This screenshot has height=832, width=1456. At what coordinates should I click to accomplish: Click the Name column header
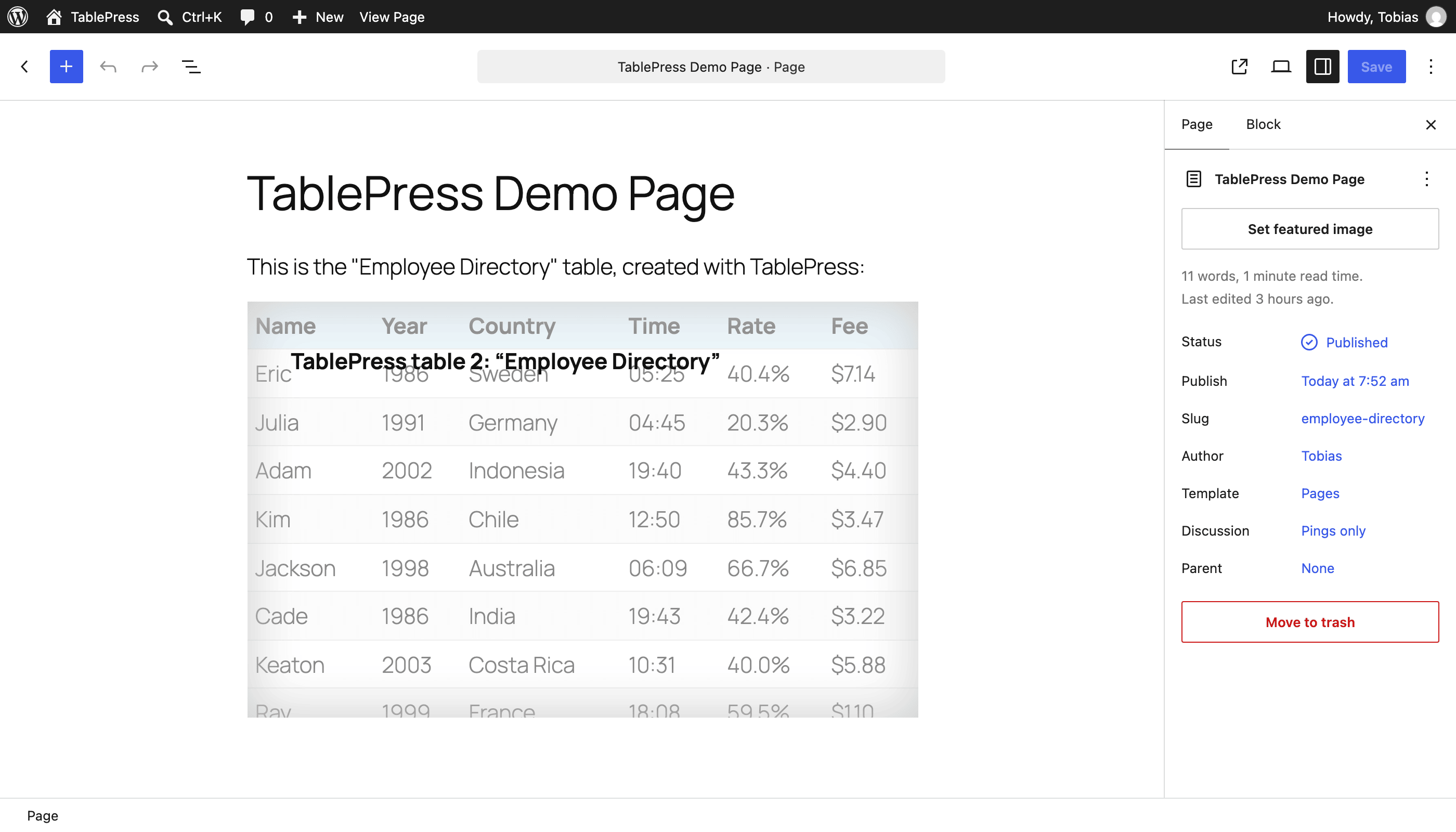285,326
